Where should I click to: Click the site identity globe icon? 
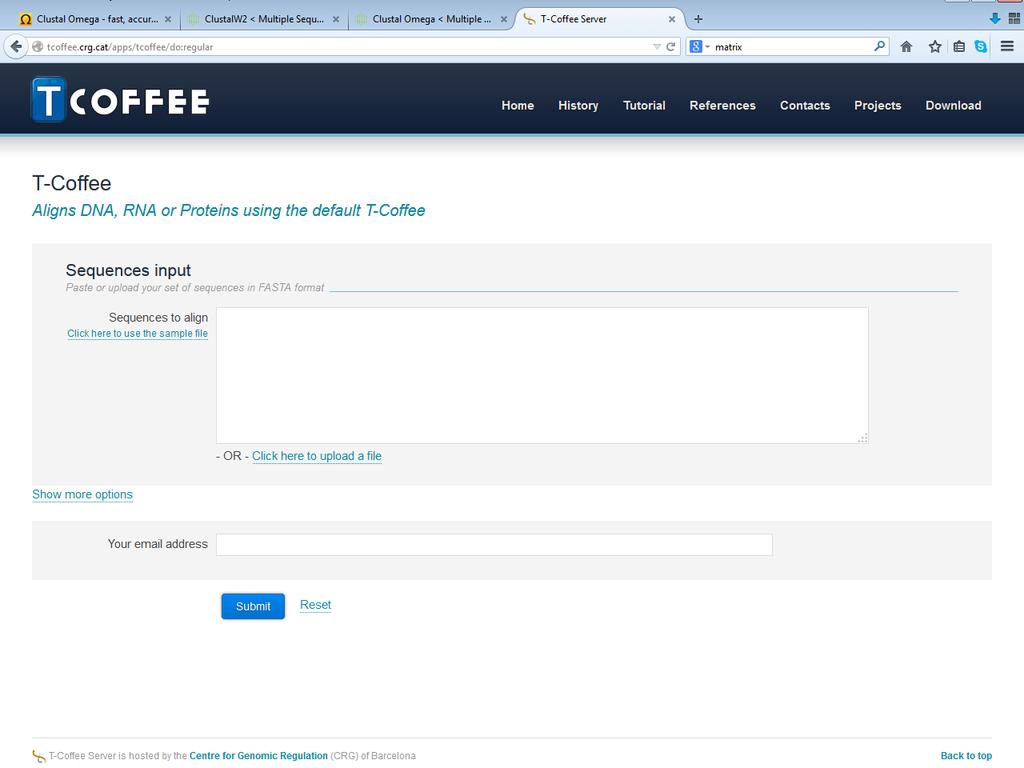(38, 46)
